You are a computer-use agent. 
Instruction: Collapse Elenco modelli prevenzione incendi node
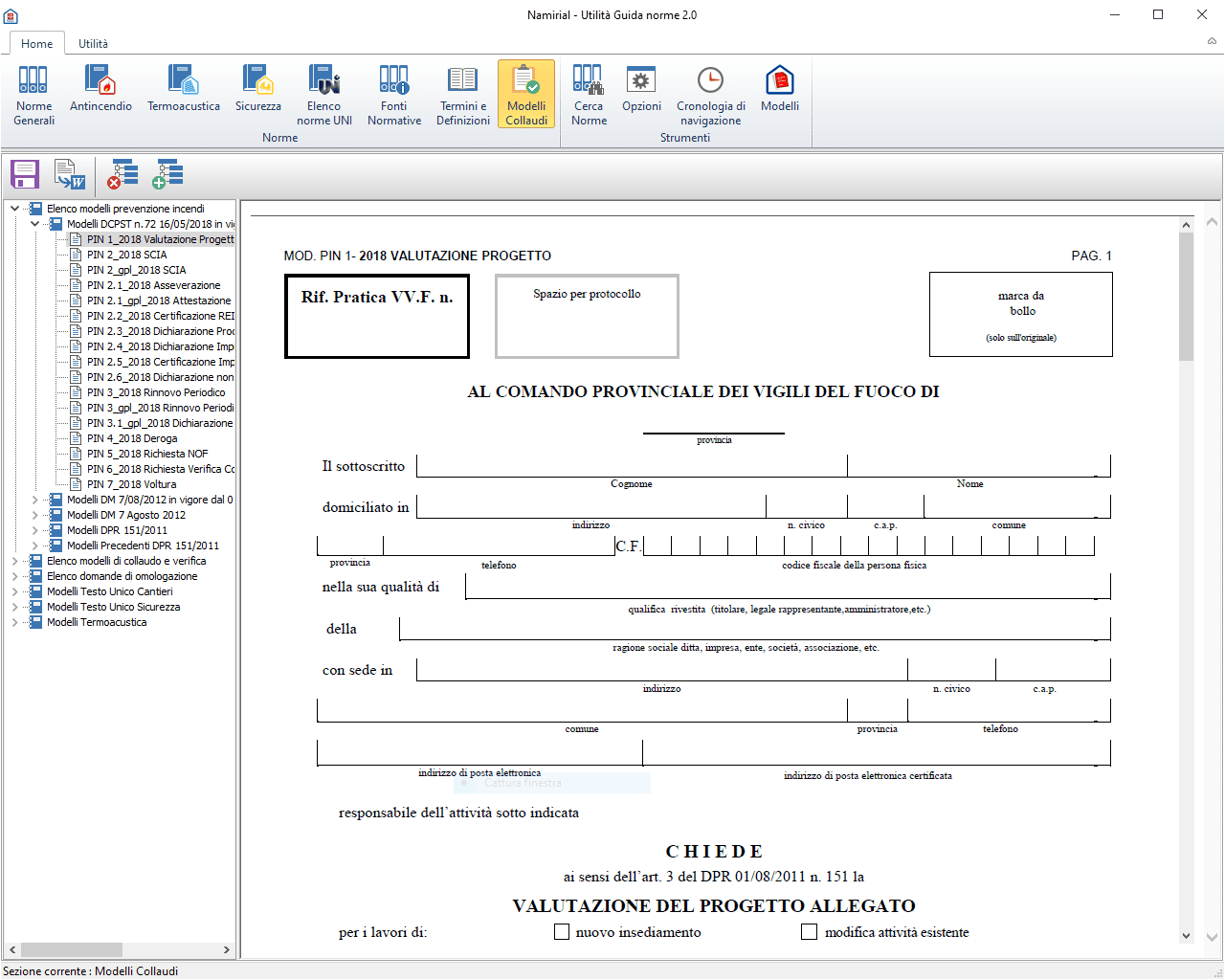point(14,209)
